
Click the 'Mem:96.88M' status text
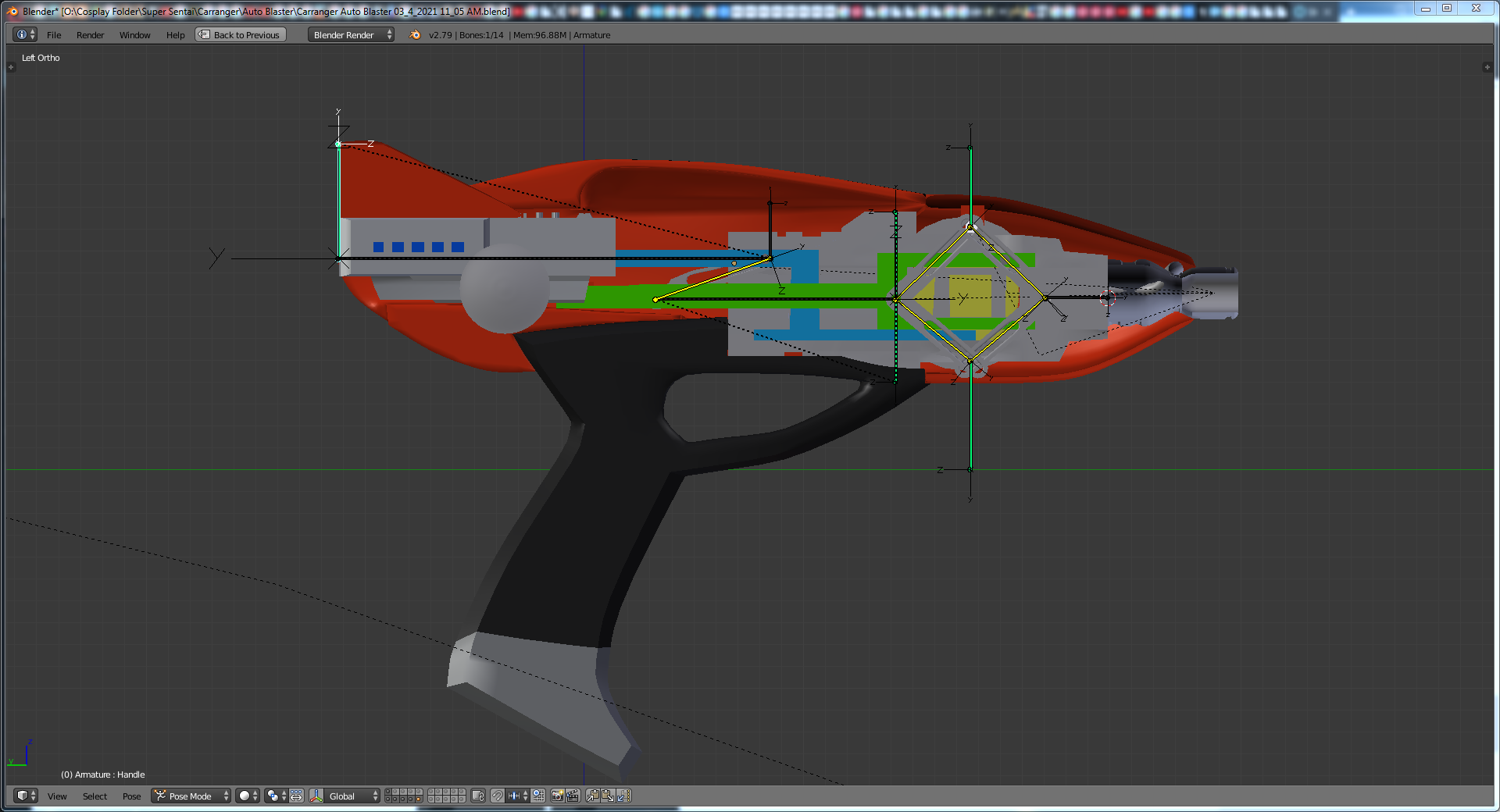[540, 35]
